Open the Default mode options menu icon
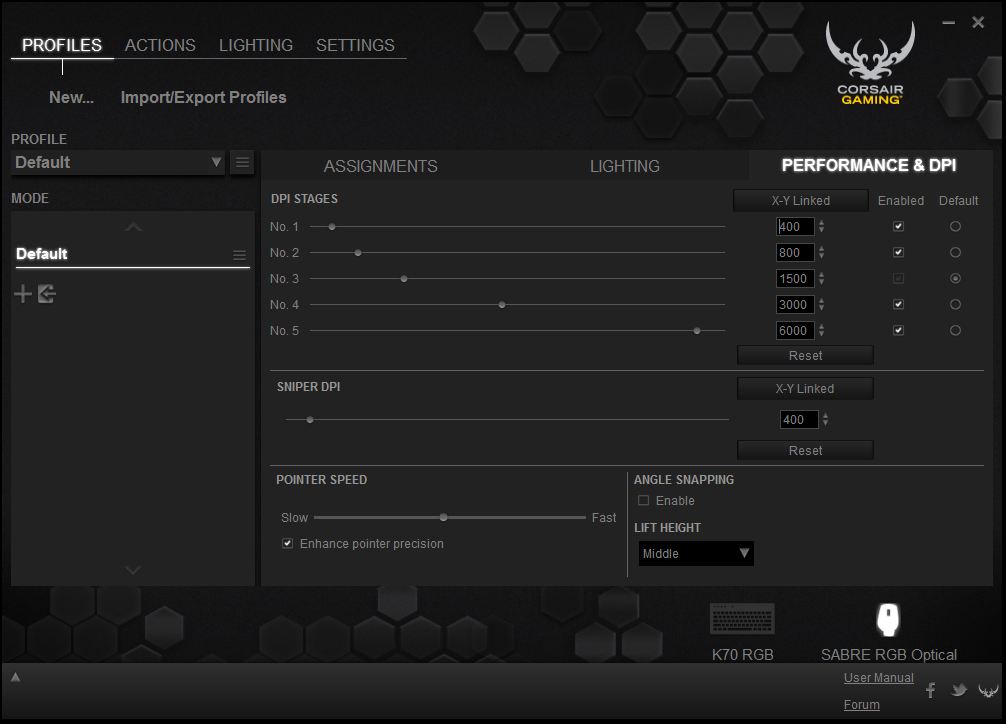The height and width of the screenshot is (724, 1006). click(239, 255)
